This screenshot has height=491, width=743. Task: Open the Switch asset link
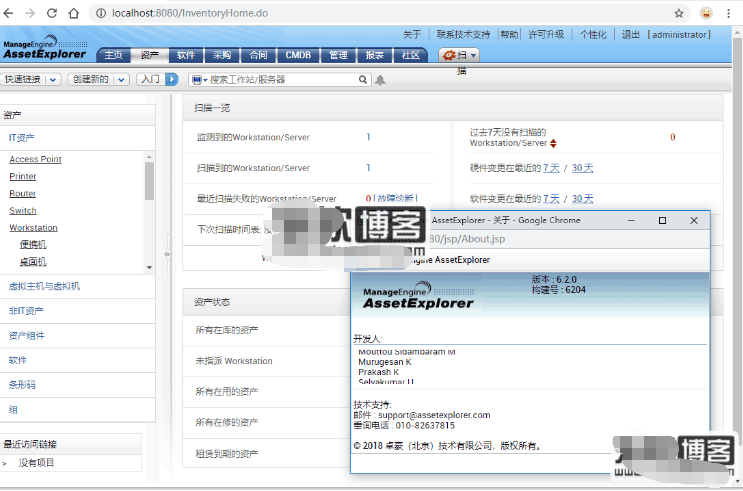tap(23, 210)
